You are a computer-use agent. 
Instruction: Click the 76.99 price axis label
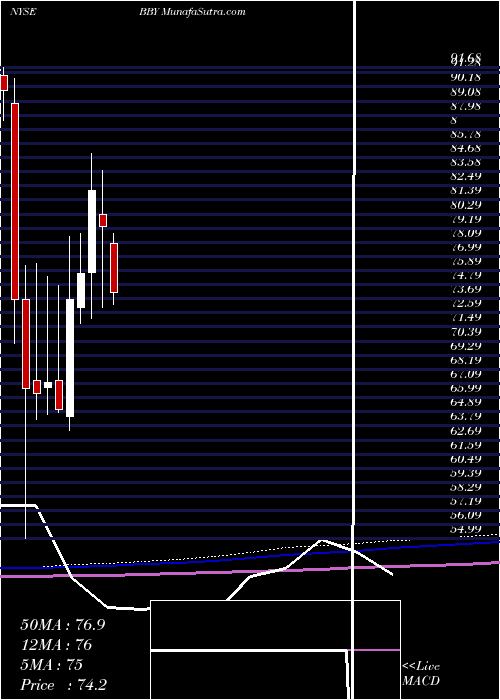(465, 247)
